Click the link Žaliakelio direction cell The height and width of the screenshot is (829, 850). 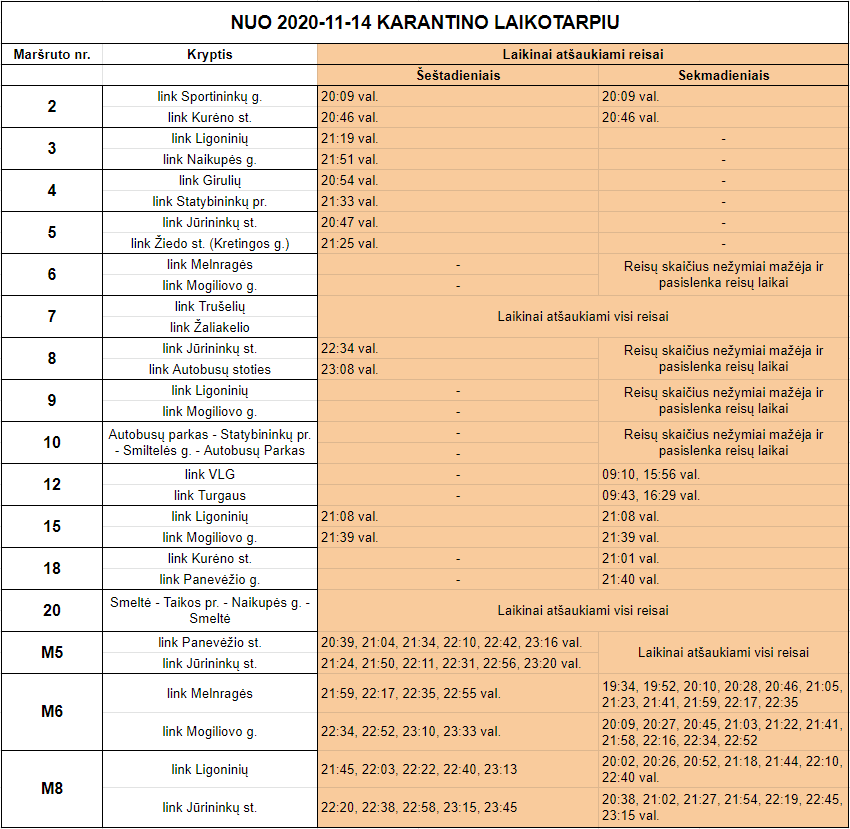tap(210, 327)
